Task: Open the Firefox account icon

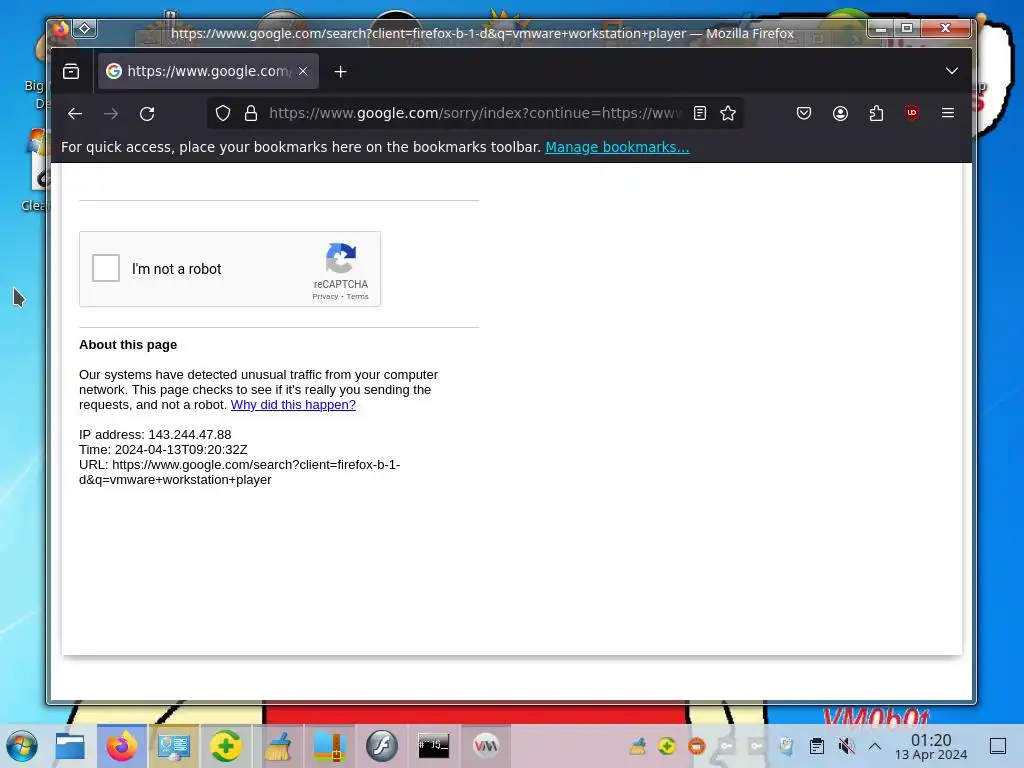Action: pyautogui.click(x=840, y=114)
